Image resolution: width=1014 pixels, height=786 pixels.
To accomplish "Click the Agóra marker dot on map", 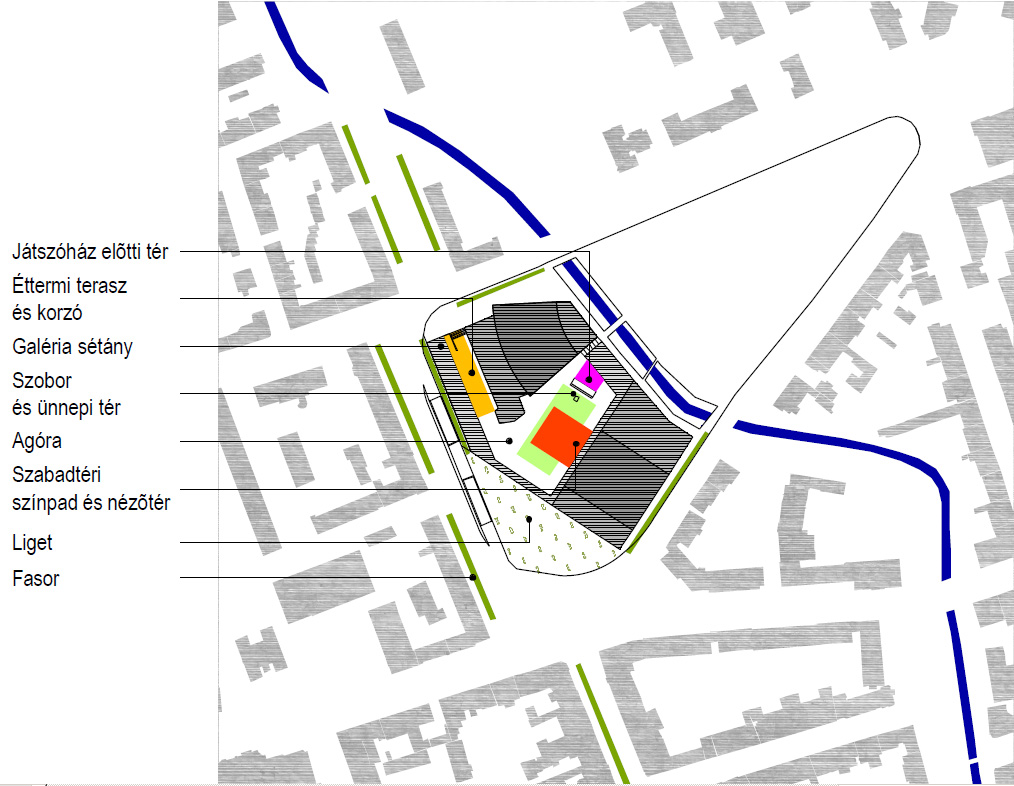I will click(x=509, y=441).
